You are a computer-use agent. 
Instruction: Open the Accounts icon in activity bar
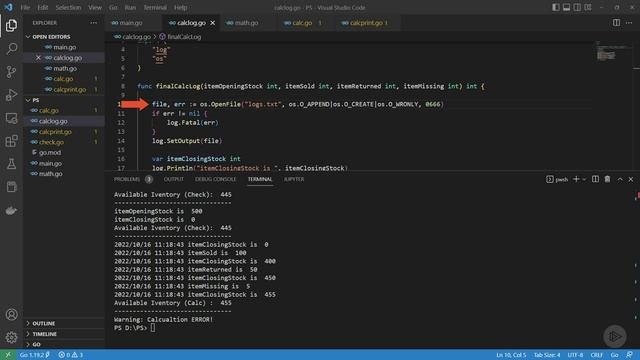point(11,314)
